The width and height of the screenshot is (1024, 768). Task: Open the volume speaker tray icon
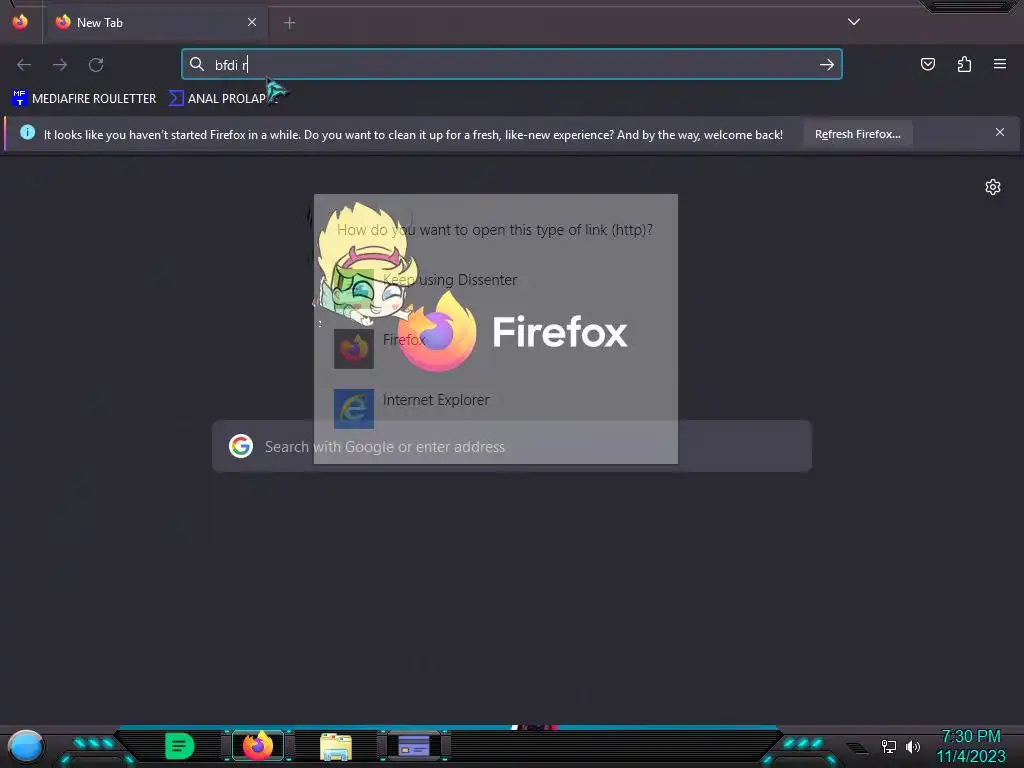pos(913,746)
